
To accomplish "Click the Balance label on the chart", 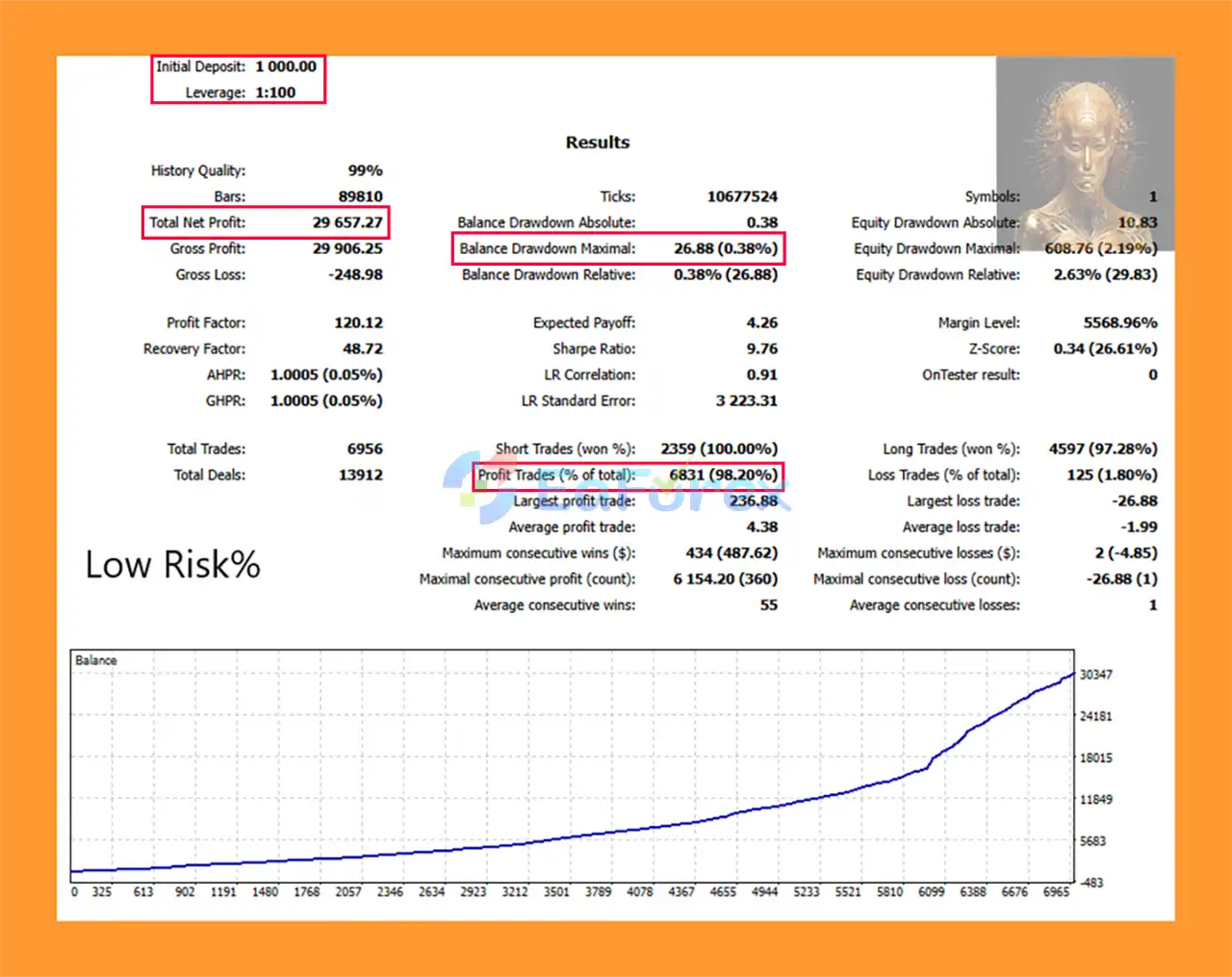I will click(x=96, y=660).
